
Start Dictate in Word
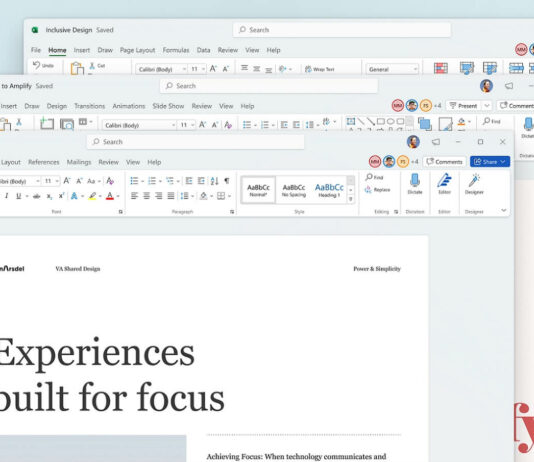click(415, 184)
